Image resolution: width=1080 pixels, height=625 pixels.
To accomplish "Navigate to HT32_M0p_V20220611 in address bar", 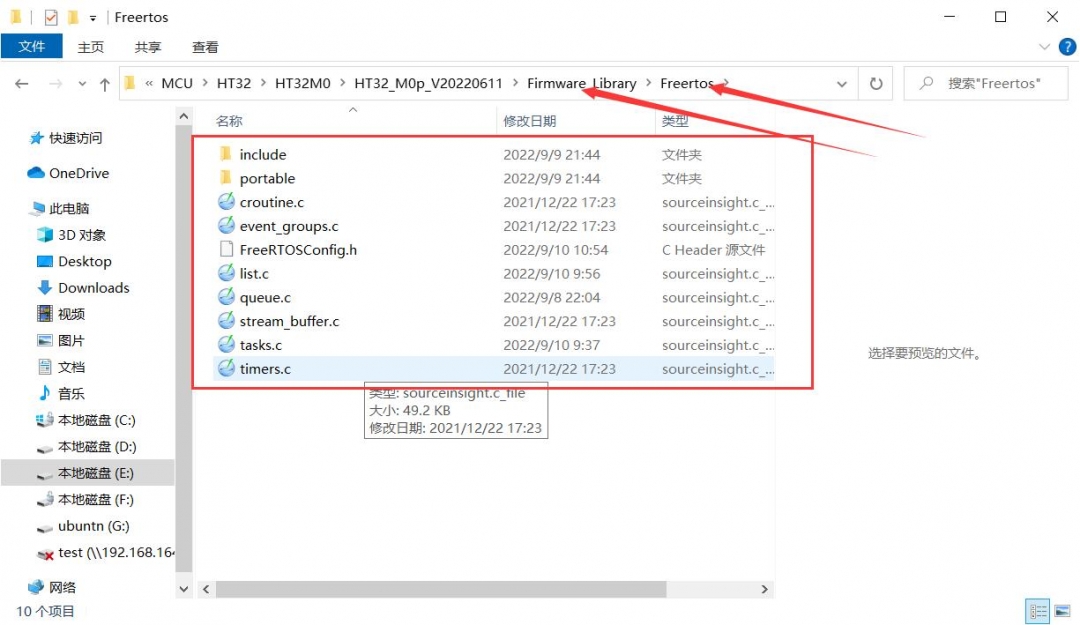I will (428, 83).
